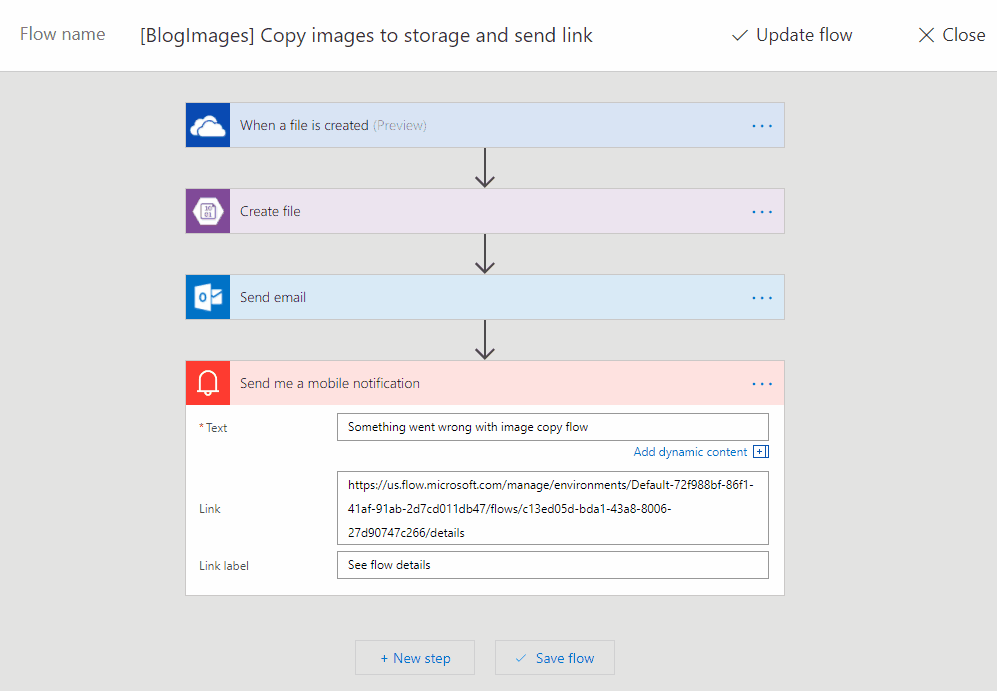997x691 pixels.
Task: Click the Outlook Send email icon
Action: click(208, 297)
